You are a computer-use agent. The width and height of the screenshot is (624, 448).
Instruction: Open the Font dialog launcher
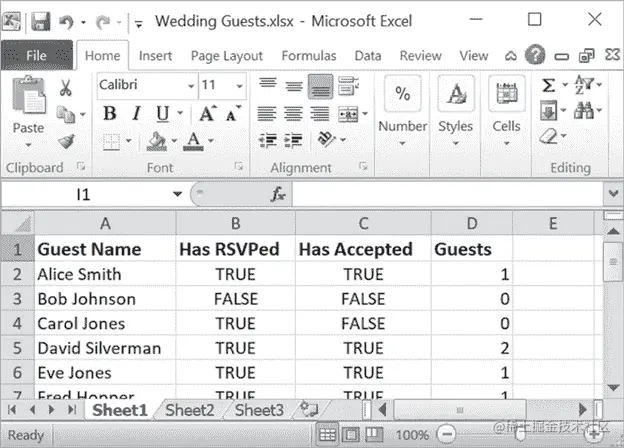(238, 166)
